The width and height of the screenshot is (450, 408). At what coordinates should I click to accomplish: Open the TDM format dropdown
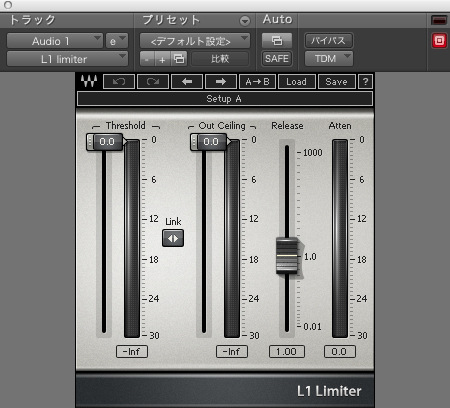[329, 59]
